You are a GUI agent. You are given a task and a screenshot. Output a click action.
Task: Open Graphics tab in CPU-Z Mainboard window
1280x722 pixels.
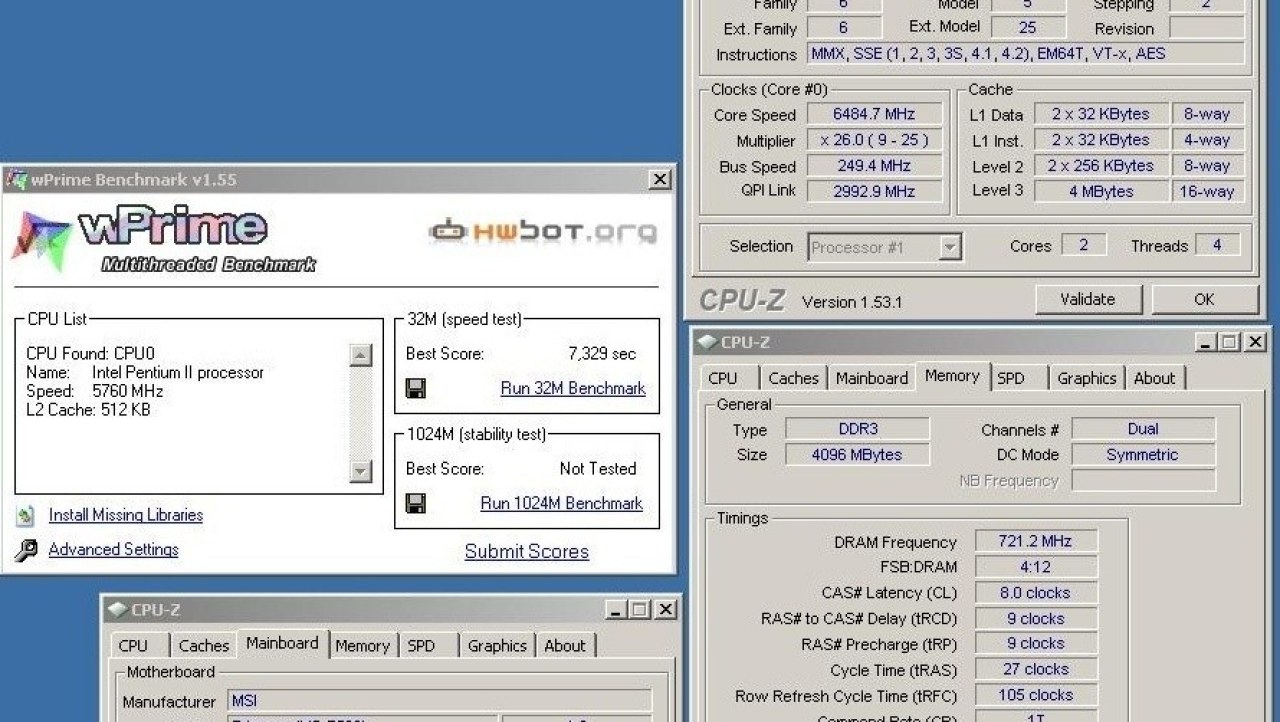pos(497,646)
